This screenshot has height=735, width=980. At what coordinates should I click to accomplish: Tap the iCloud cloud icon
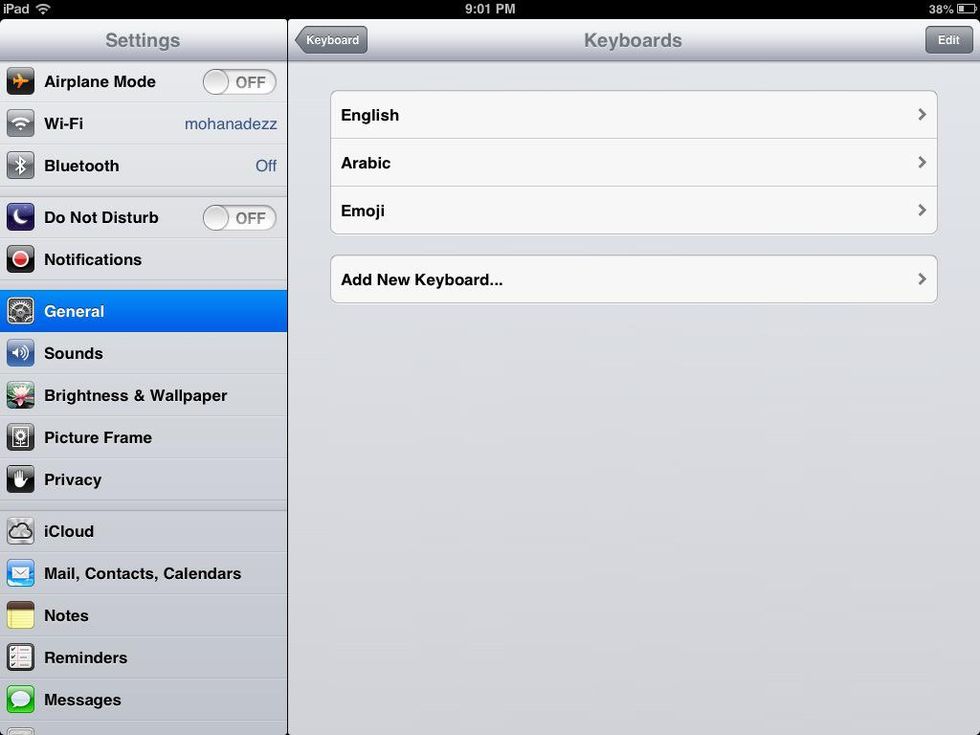[20, 532]
